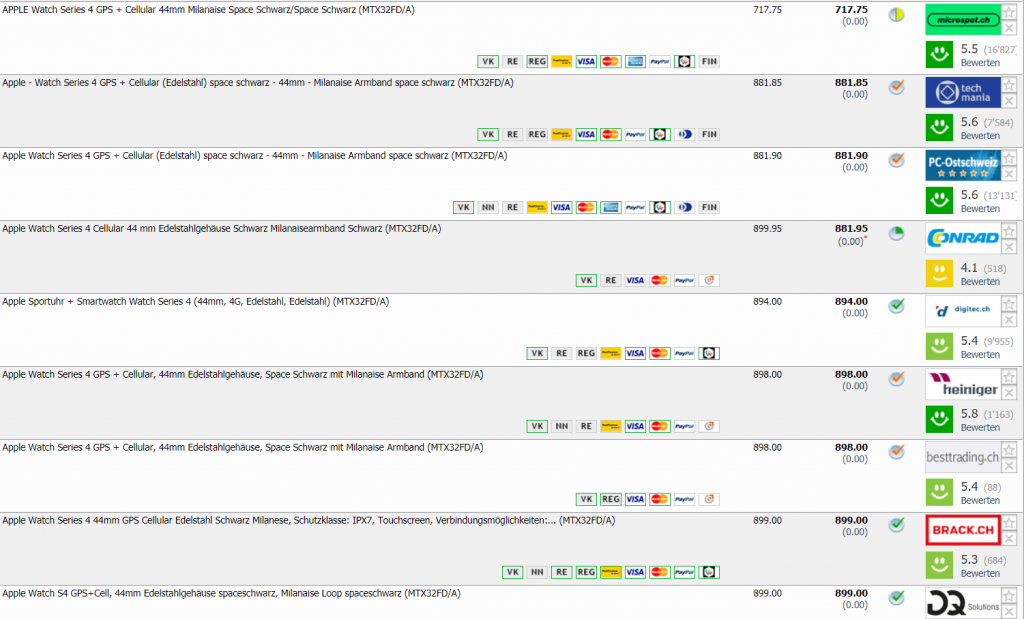The image size is (1024, 619).
Task: Click the availability pie icon in microspot row
Action: (897, 14)
